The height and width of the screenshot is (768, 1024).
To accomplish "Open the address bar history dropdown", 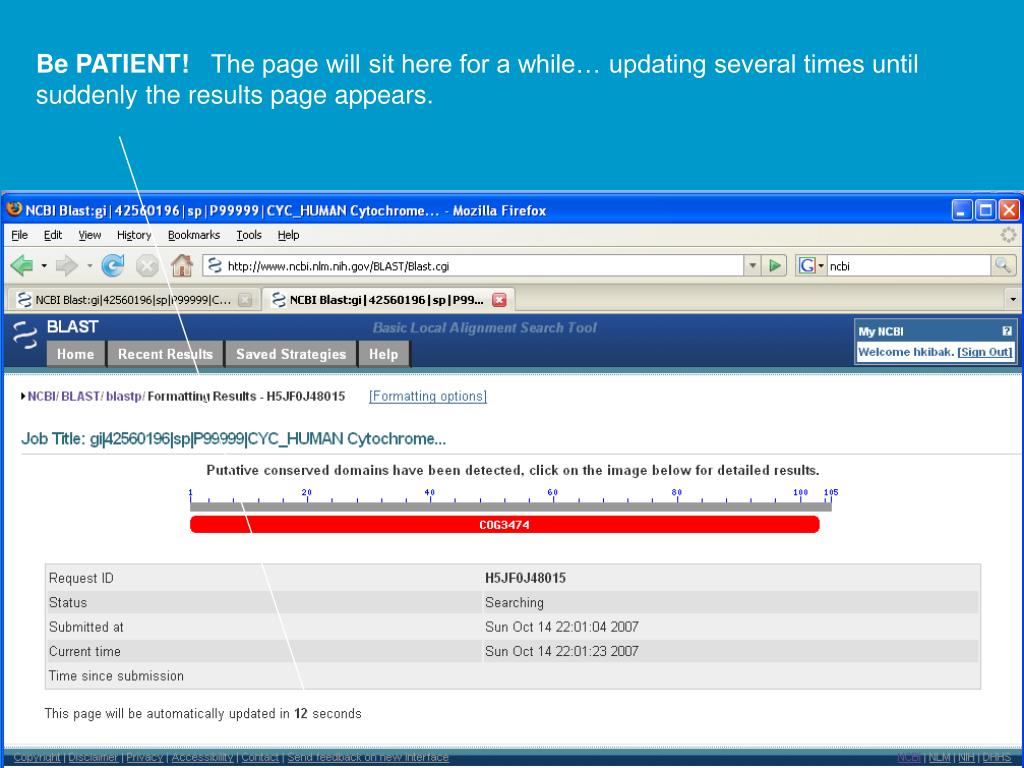I will coord(752,265).
